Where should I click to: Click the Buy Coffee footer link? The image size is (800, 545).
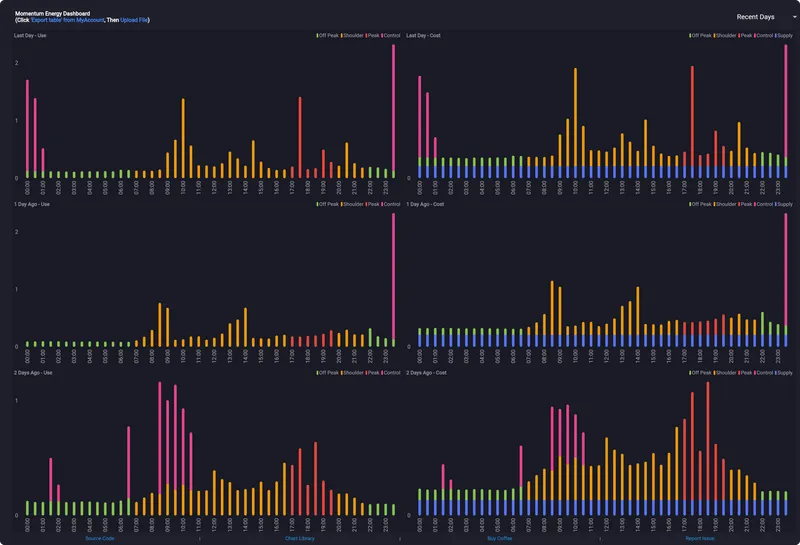(x=499, y=538)
